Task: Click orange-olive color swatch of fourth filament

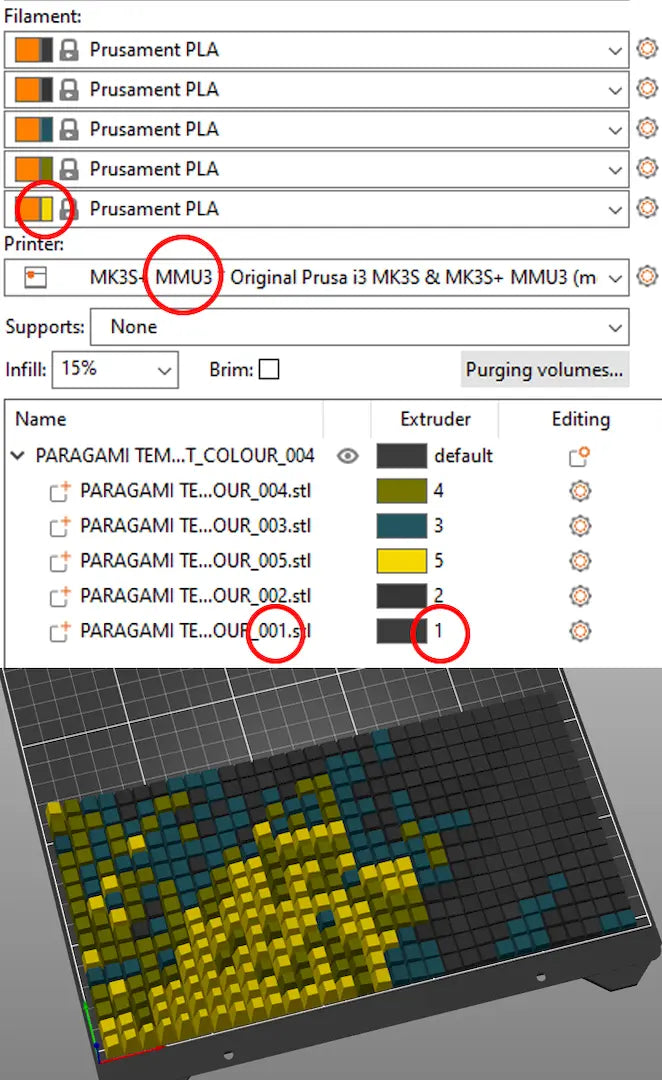Action: point(34,169)
